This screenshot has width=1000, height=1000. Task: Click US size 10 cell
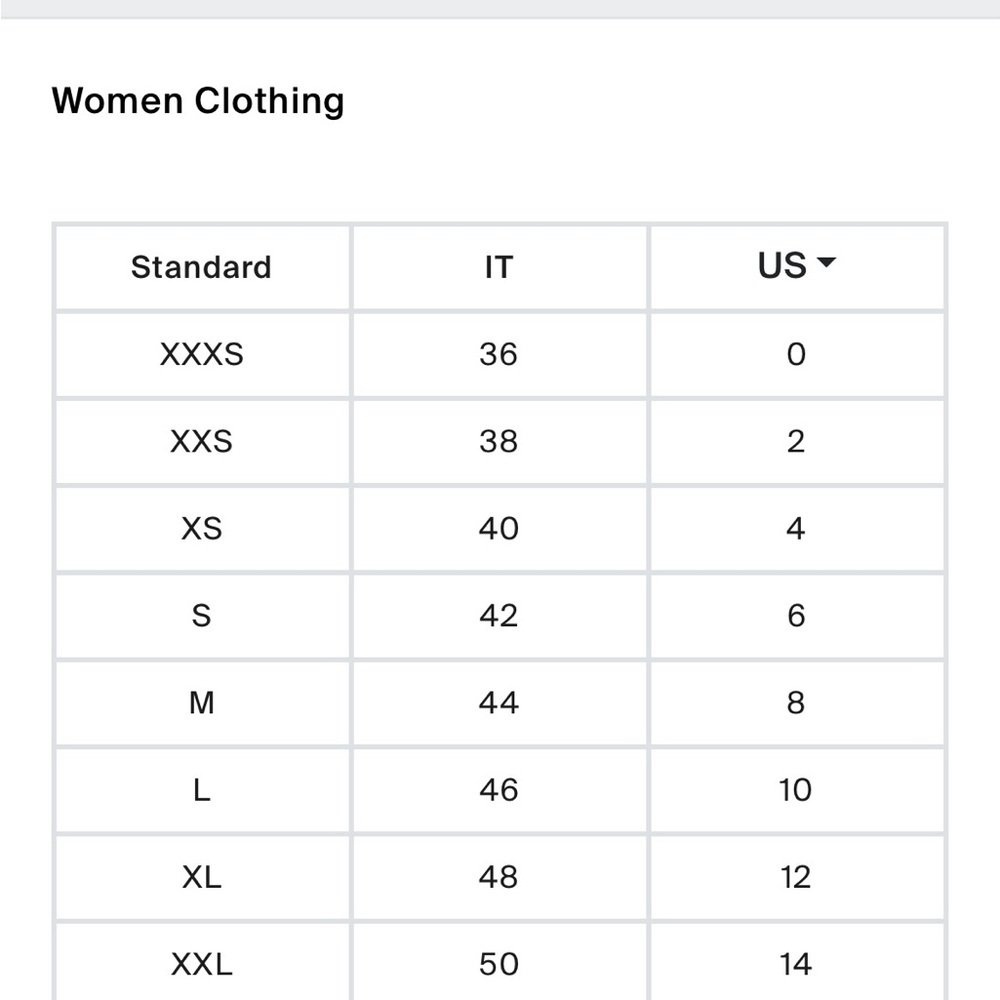point(797,791)
